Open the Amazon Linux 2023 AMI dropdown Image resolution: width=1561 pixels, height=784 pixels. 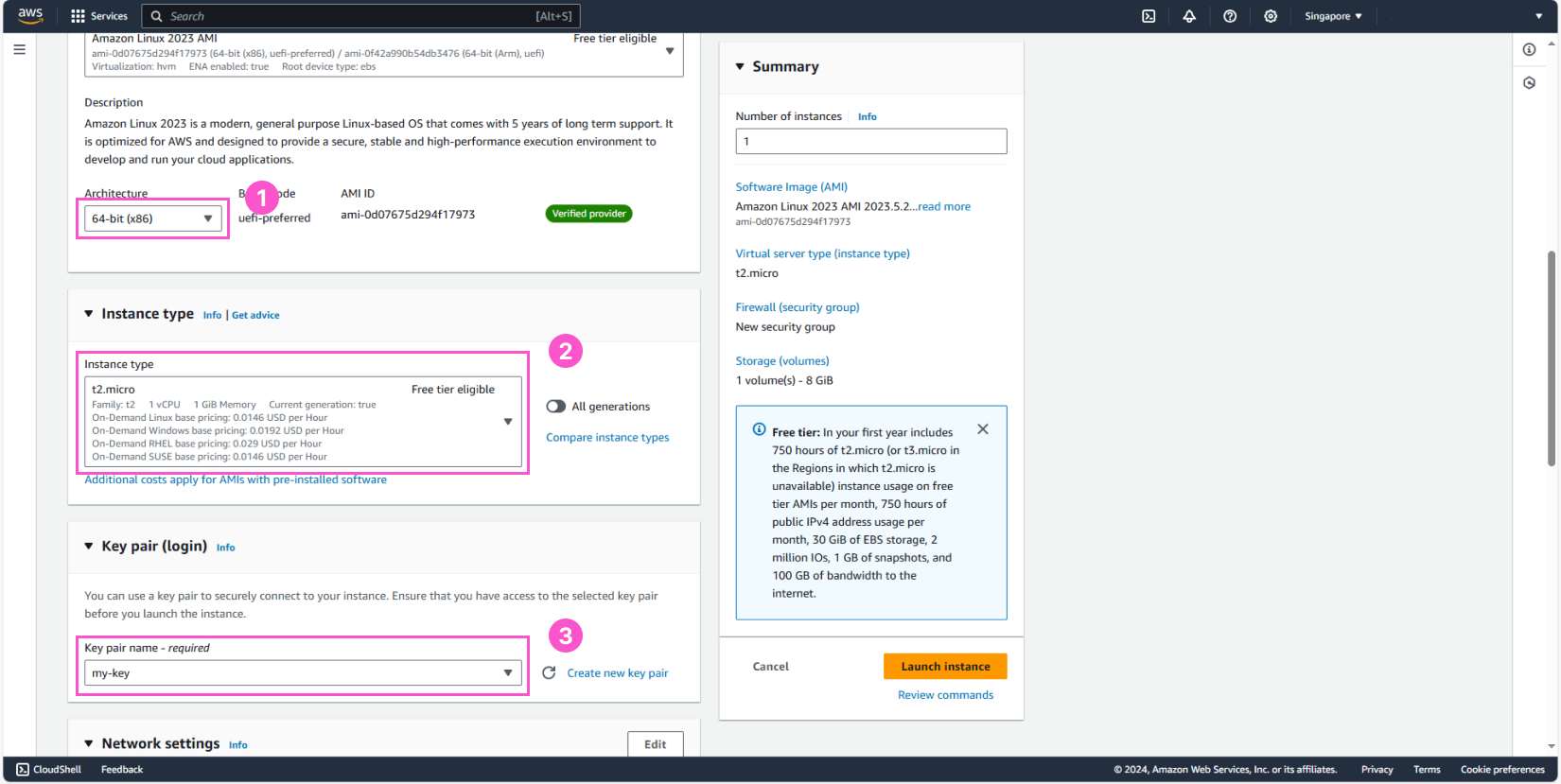(384, 53)
